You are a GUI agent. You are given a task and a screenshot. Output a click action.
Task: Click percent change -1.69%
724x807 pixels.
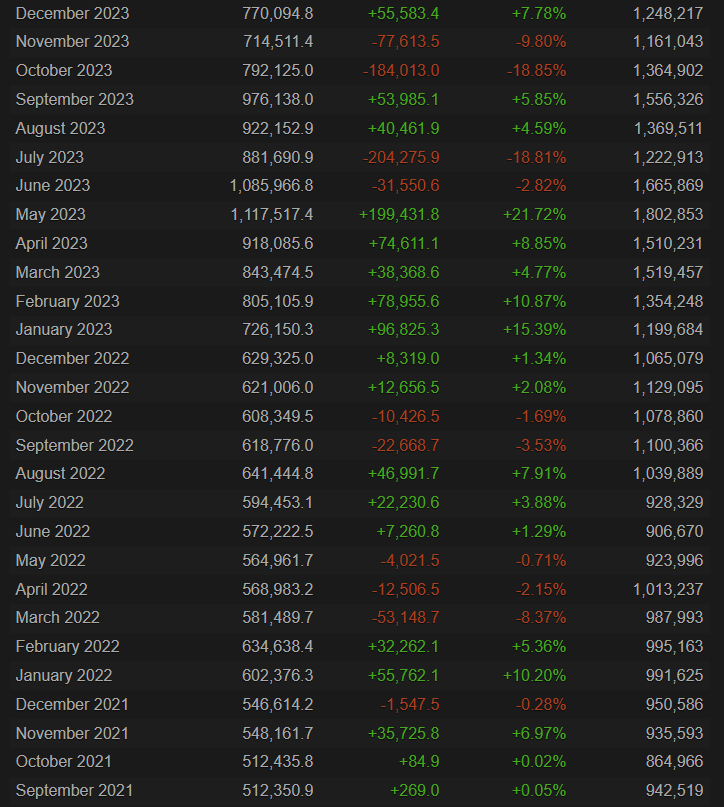point(541,415)
